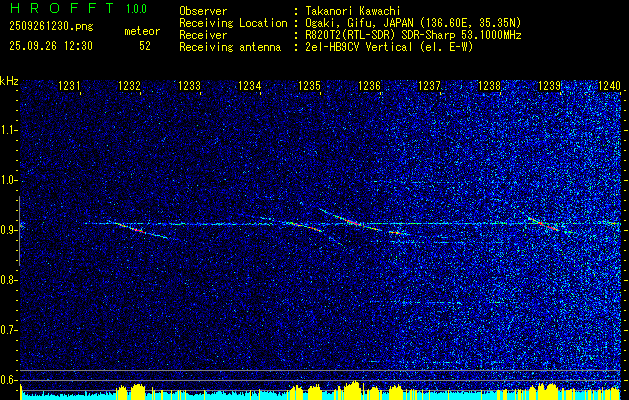Click the 1234 time marker

point(250,86)
